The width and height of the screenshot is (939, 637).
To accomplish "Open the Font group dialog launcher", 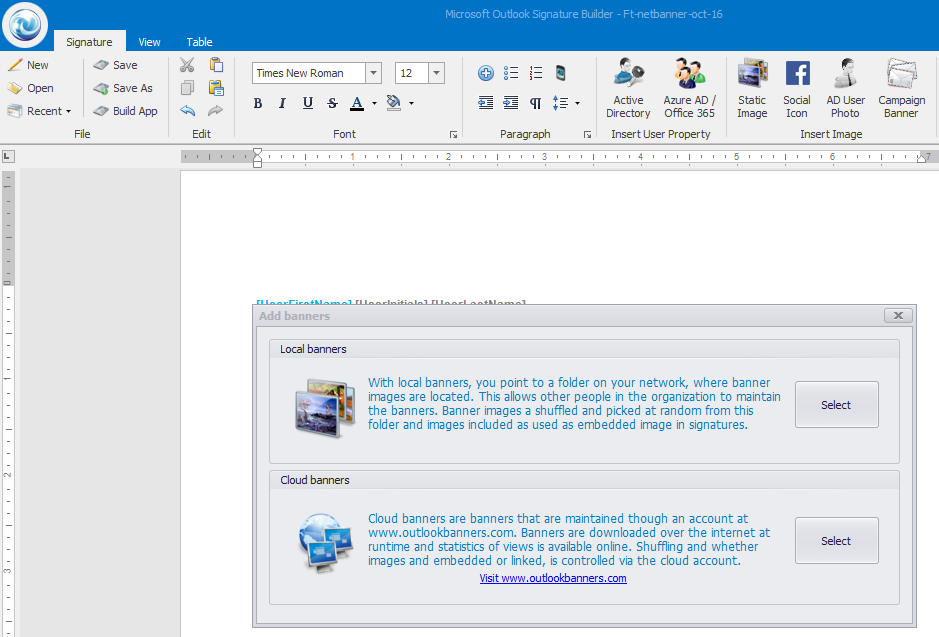I will [x=453, y=135].
